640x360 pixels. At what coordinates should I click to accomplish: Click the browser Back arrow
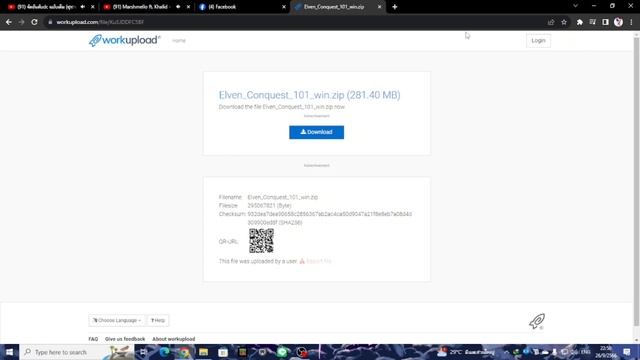(9, 22)
